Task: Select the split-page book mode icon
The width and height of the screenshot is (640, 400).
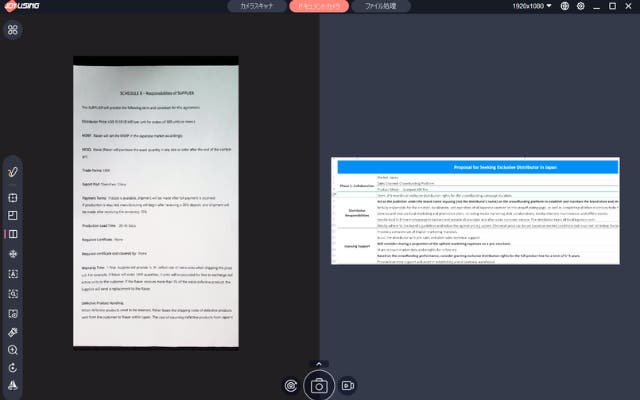Action: point(13,235)
